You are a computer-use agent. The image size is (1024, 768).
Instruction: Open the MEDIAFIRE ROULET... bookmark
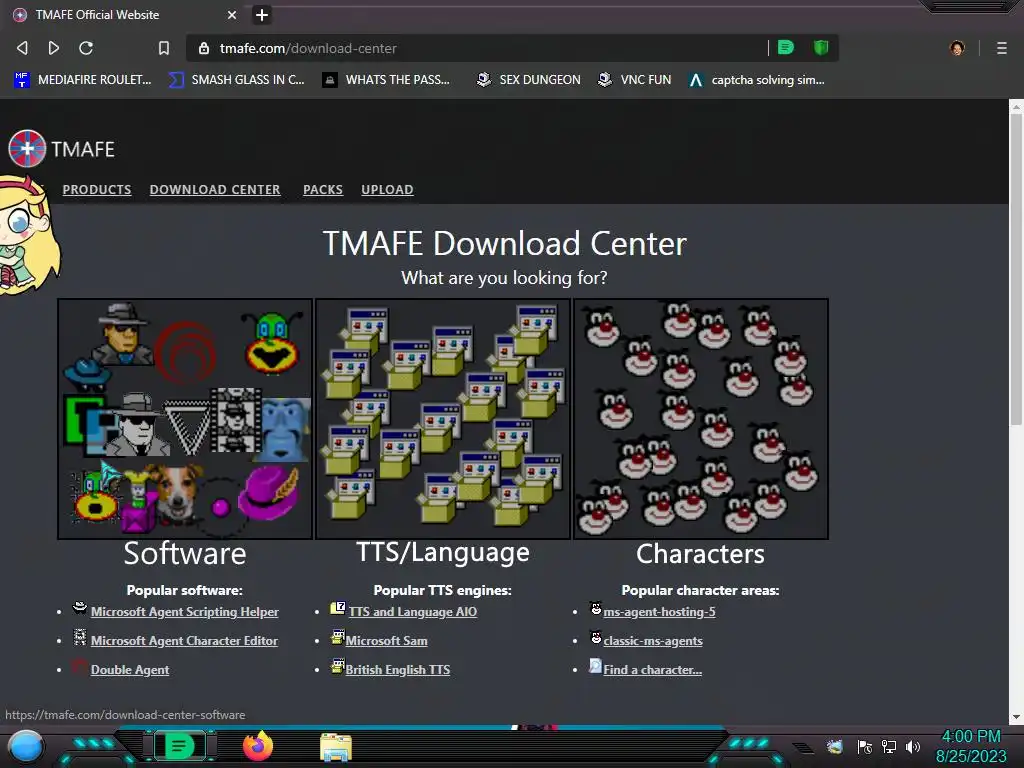click(82, 80)
